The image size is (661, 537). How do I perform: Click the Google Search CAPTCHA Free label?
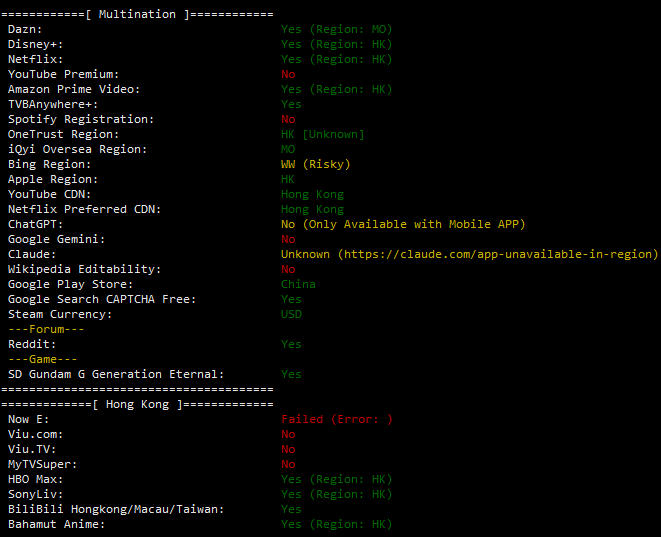click(x=102, y=299)
